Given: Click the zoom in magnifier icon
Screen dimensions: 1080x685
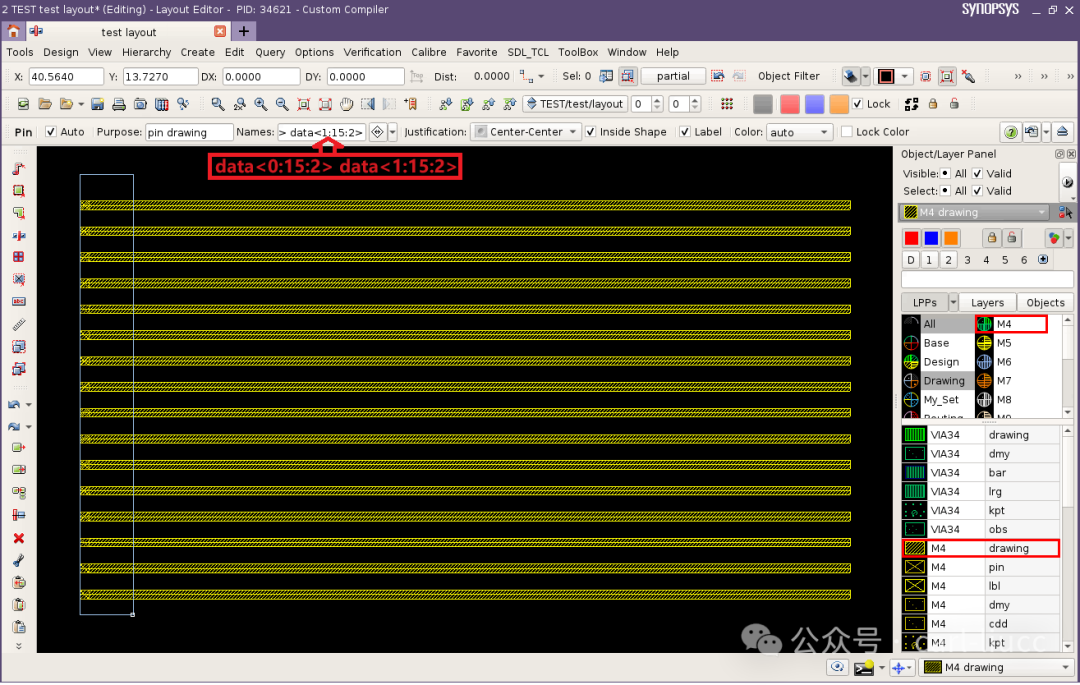Looking at the screenshot, I should [x=260, y=104].
